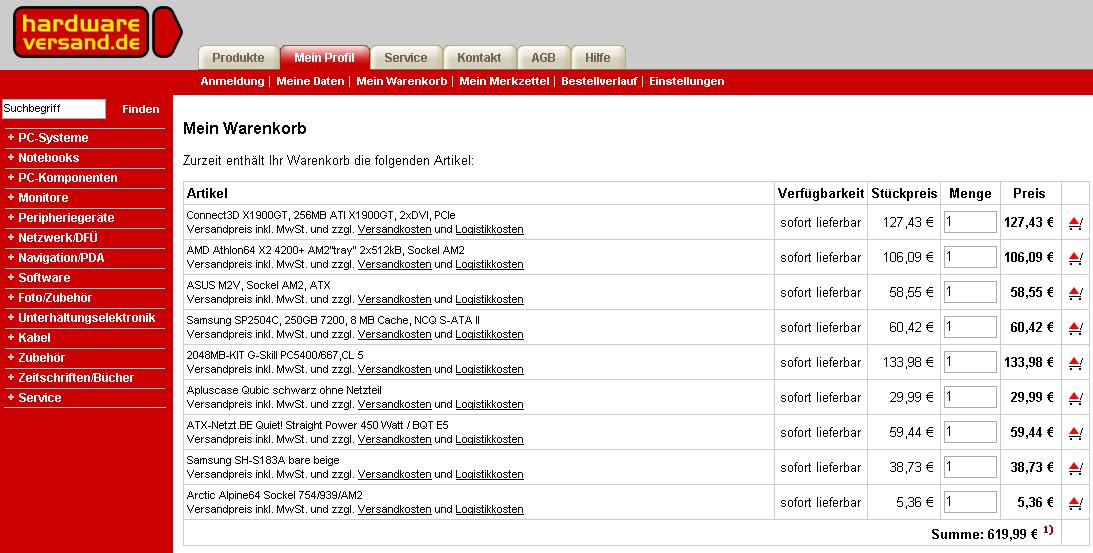Image resolution: width=1093 pixels, height=553 pixels.
Task: Click quantity field for Samsung SP2504C
Action: click(970, 327)
